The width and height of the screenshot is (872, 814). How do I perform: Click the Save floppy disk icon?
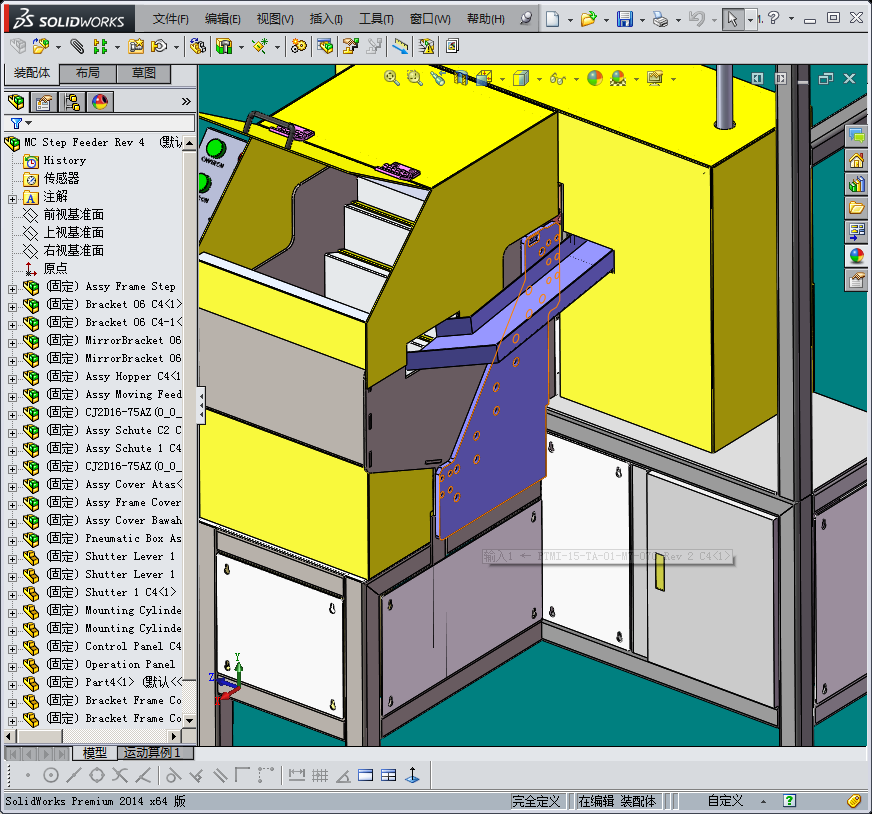point(625,19)
